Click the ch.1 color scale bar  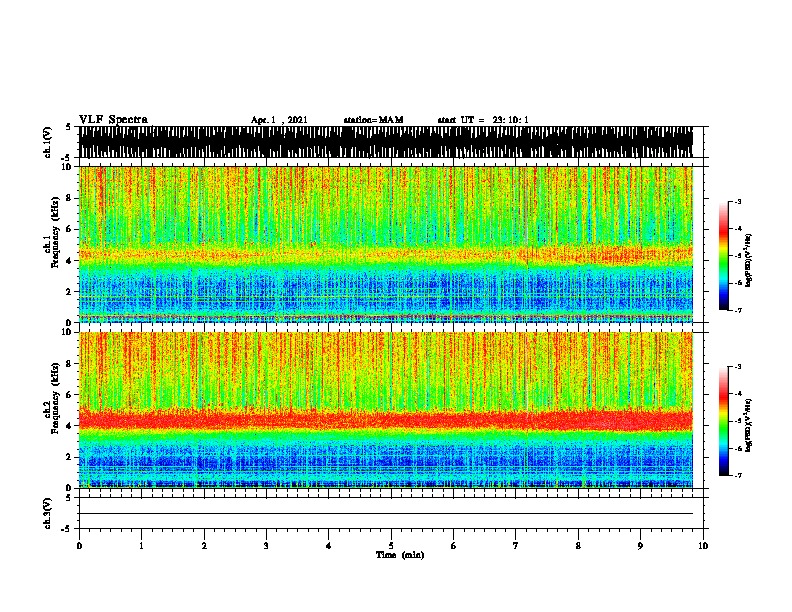point(724,256)
